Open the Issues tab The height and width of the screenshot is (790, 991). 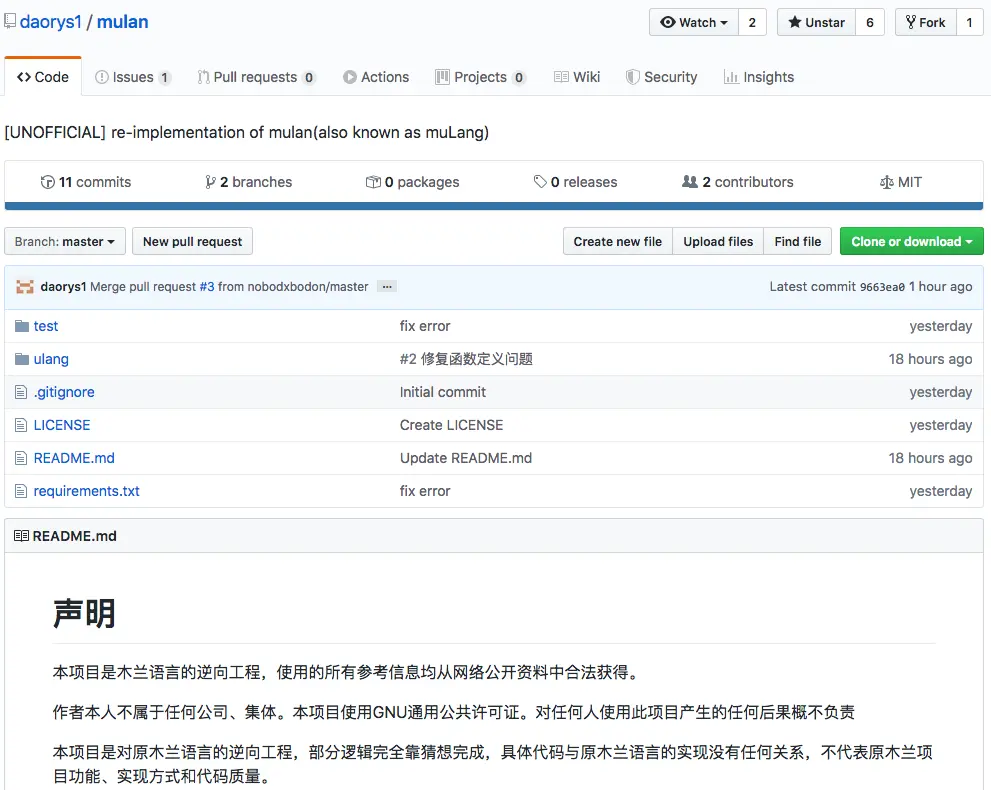click(x=133, y=77)
